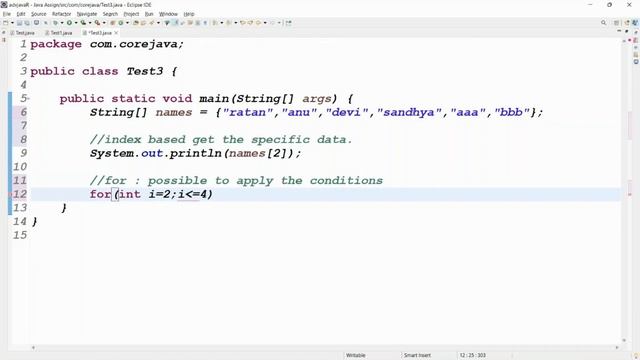Click the vertical scrollbar down arrow

tap(624, 340)
